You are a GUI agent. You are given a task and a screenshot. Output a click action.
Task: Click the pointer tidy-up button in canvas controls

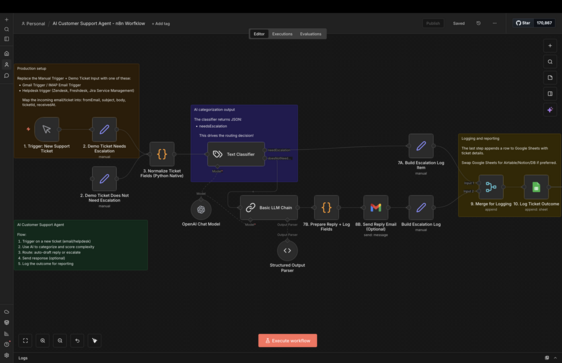pos(94,340)
